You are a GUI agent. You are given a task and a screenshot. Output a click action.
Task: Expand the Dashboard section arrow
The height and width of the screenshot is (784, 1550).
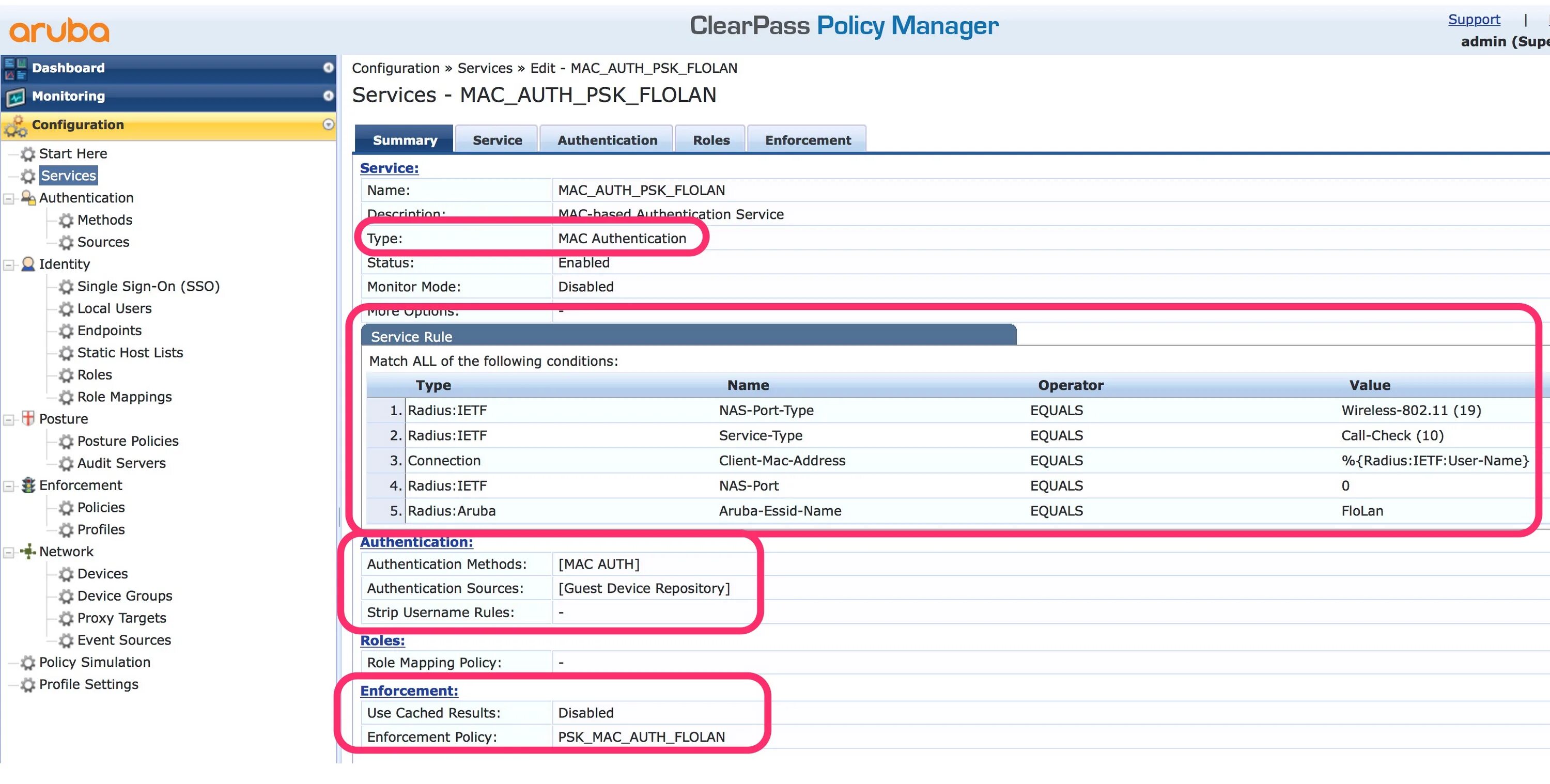328,67
